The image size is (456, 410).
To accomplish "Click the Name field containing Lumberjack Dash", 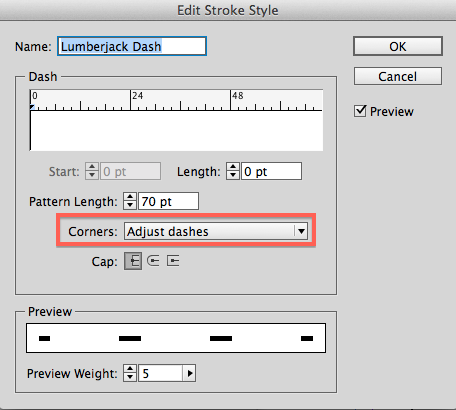I will (x=132, y=46).
